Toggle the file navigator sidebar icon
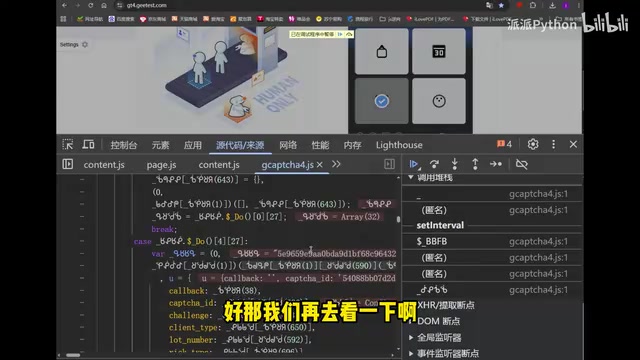 (x=68, y=164)
